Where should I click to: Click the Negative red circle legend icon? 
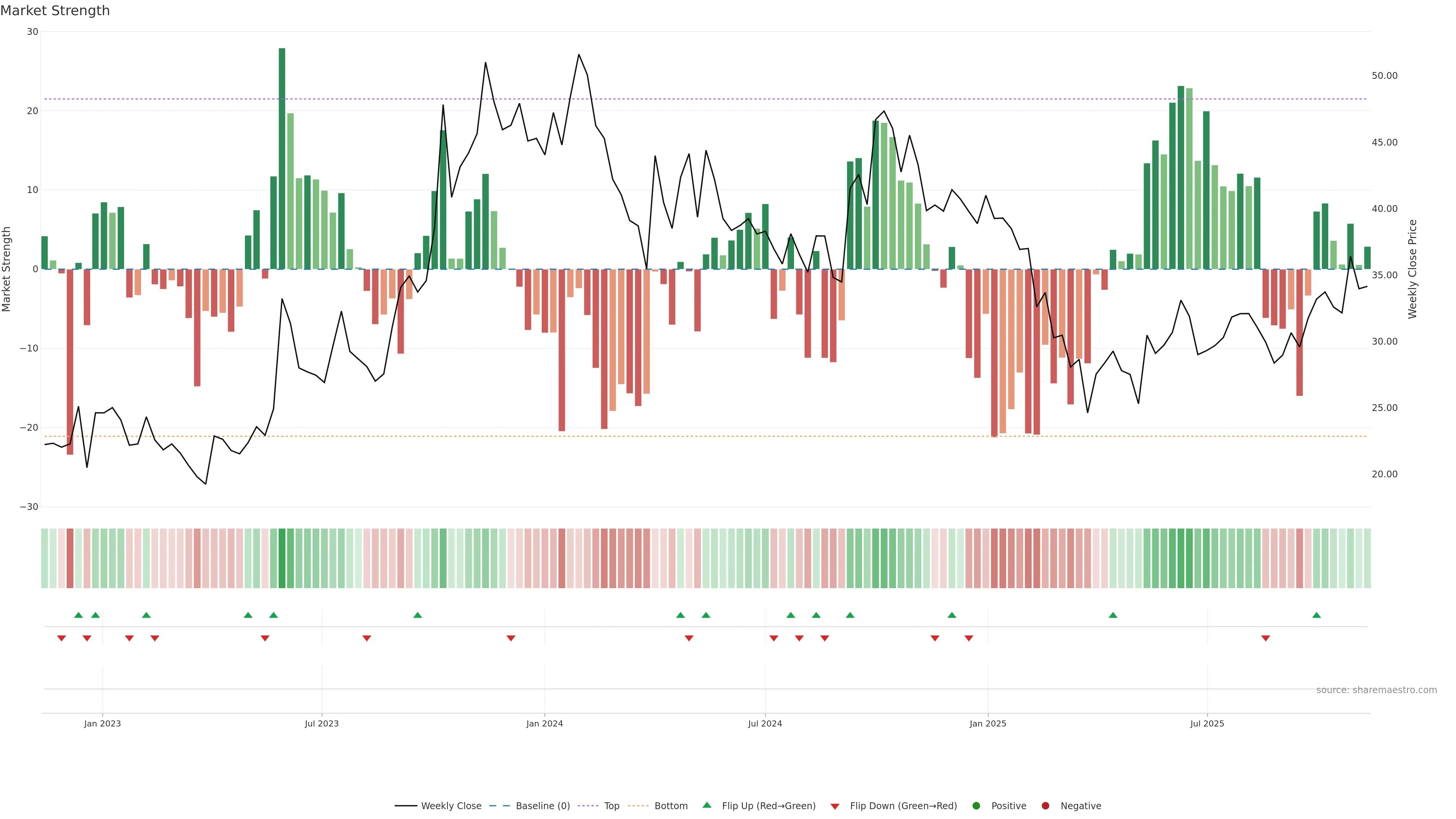[x=1045, y=806]
